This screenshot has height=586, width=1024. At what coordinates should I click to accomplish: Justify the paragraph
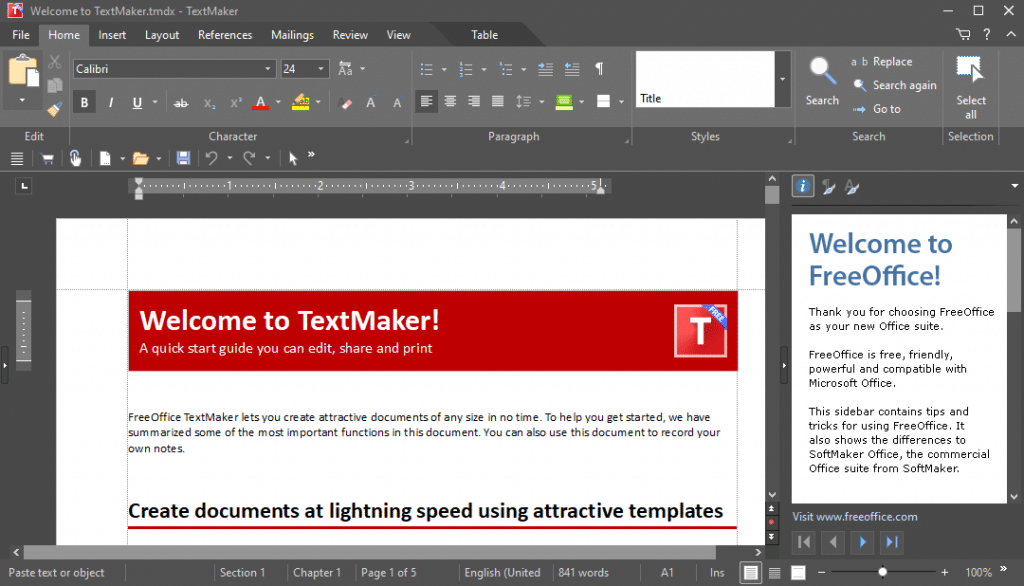(498, 101)
